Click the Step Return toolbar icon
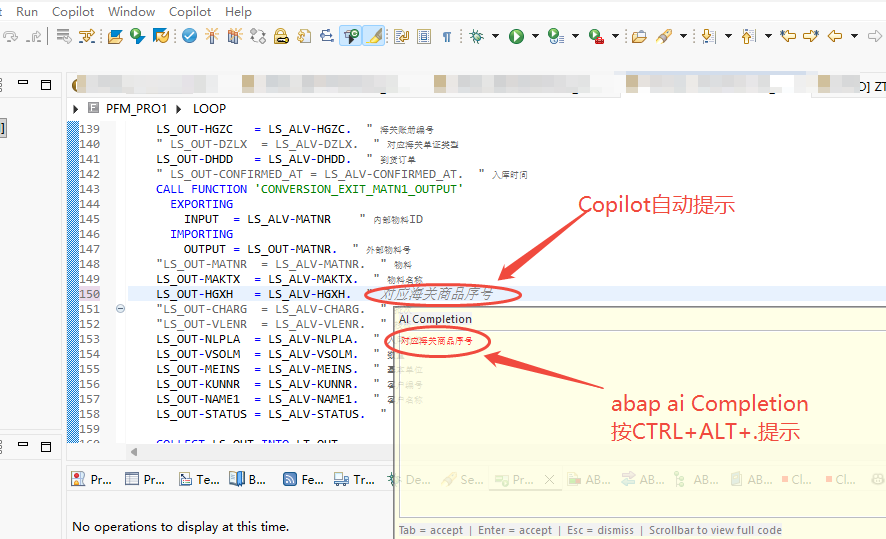886x539 pixels. point(34,37)
